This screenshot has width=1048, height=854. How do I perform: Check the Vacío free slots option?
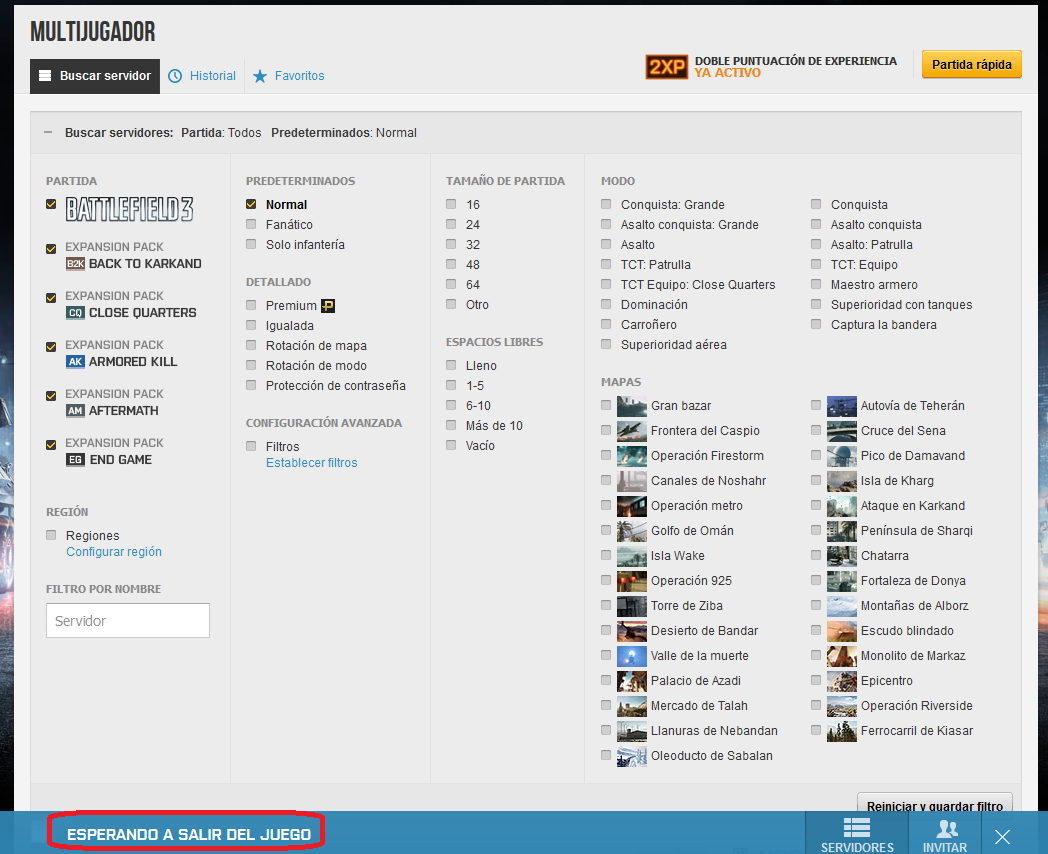click(451, 446)
